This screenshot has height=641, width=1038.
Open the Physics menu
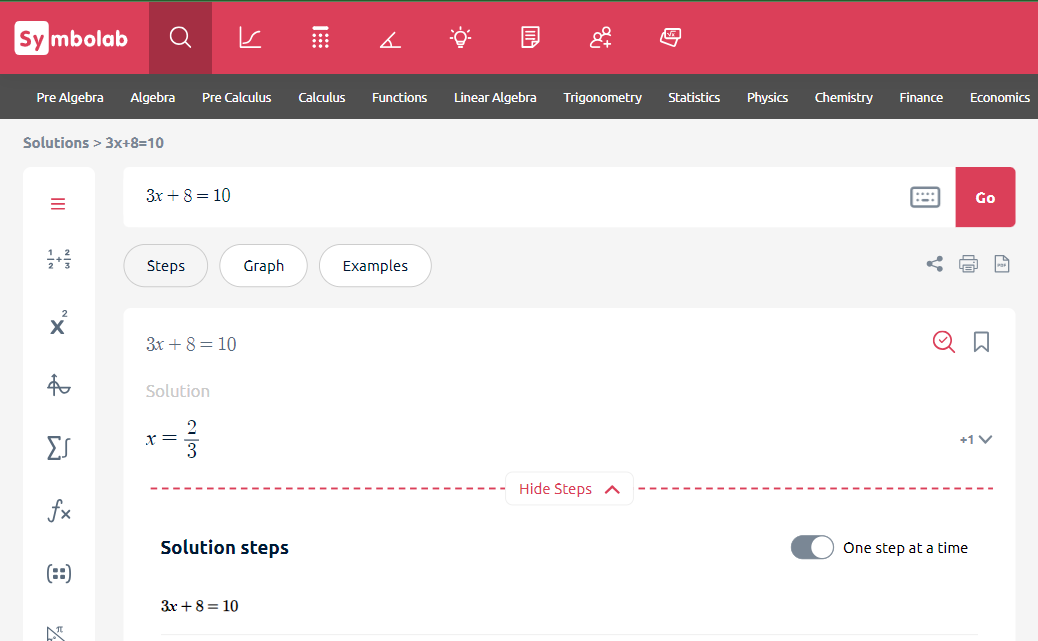(768, 97)
